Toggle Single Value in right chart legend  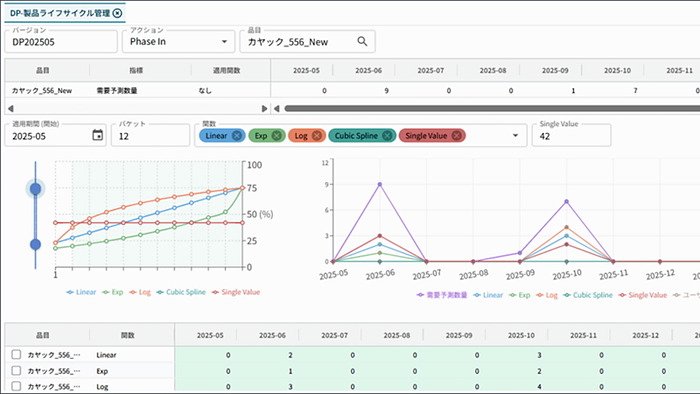(x=643, y=295)
